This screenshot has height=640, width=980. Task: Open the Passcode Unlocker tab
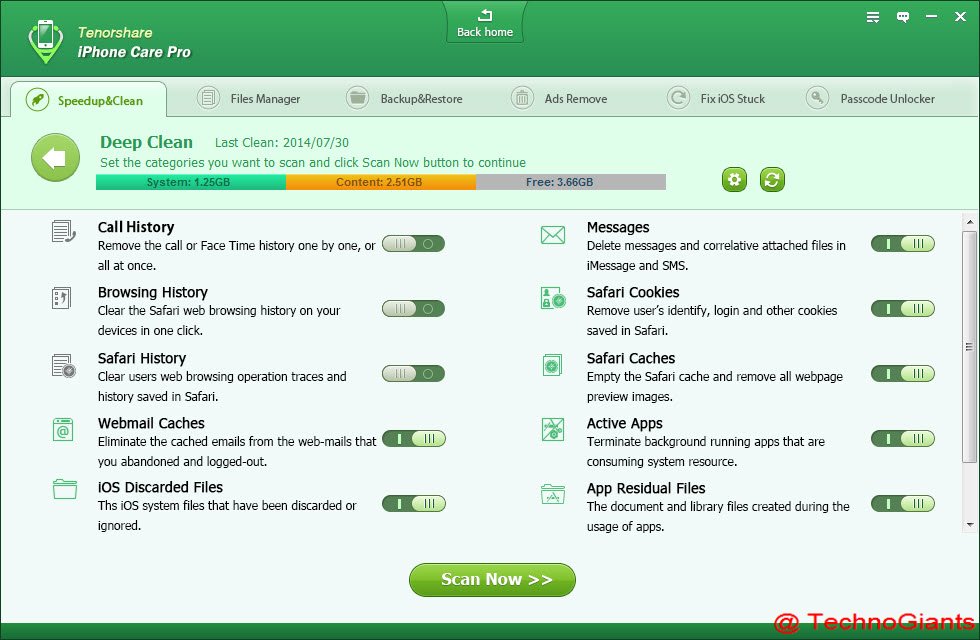(x=871, y=99)
